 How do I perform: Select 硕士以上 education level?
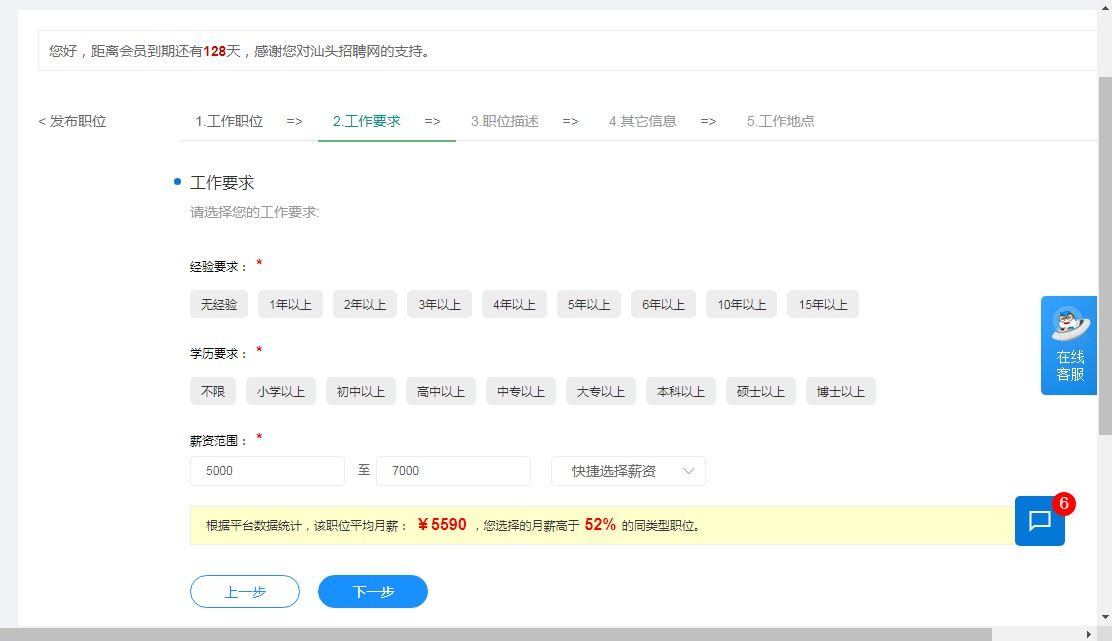coord(759,391)
